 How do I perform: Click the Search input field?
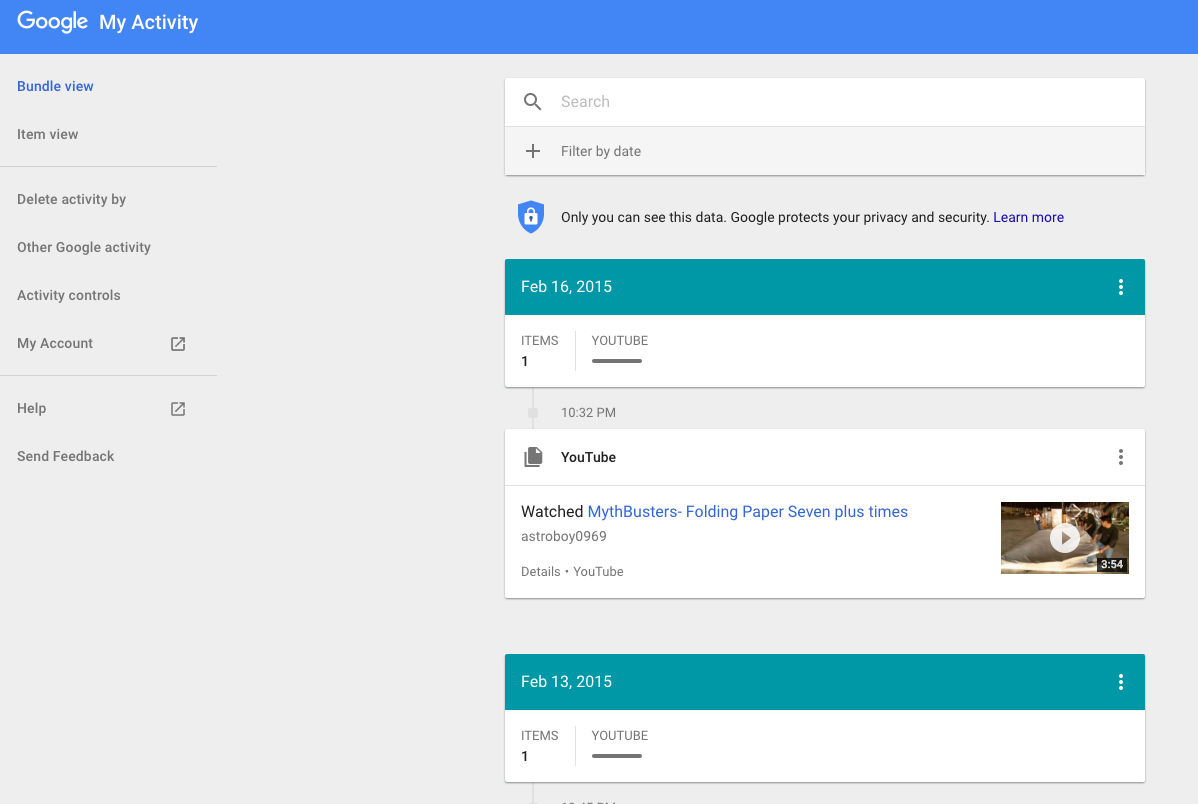pyautogui.click(x=840, y=102)
